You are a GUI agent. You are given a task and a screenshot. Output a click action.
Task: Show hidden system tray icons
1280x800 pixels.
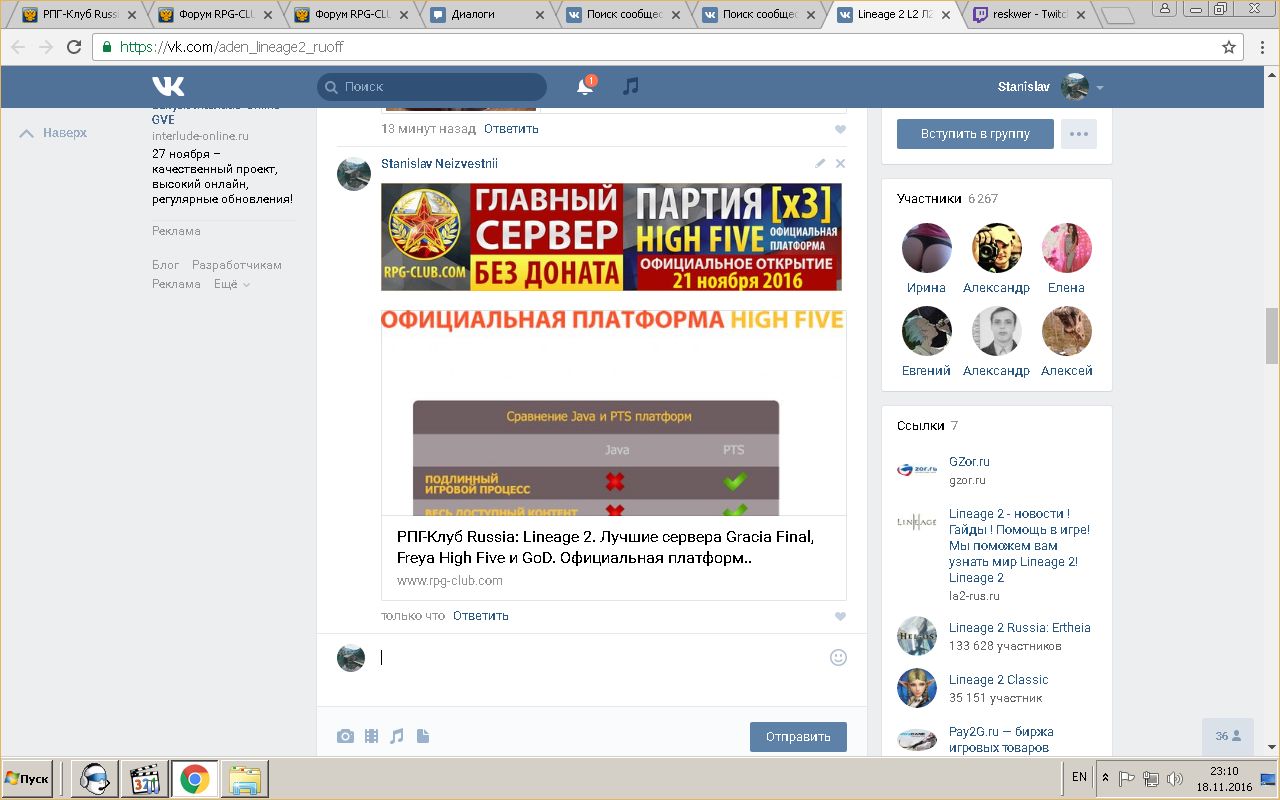click(1105, 778)
